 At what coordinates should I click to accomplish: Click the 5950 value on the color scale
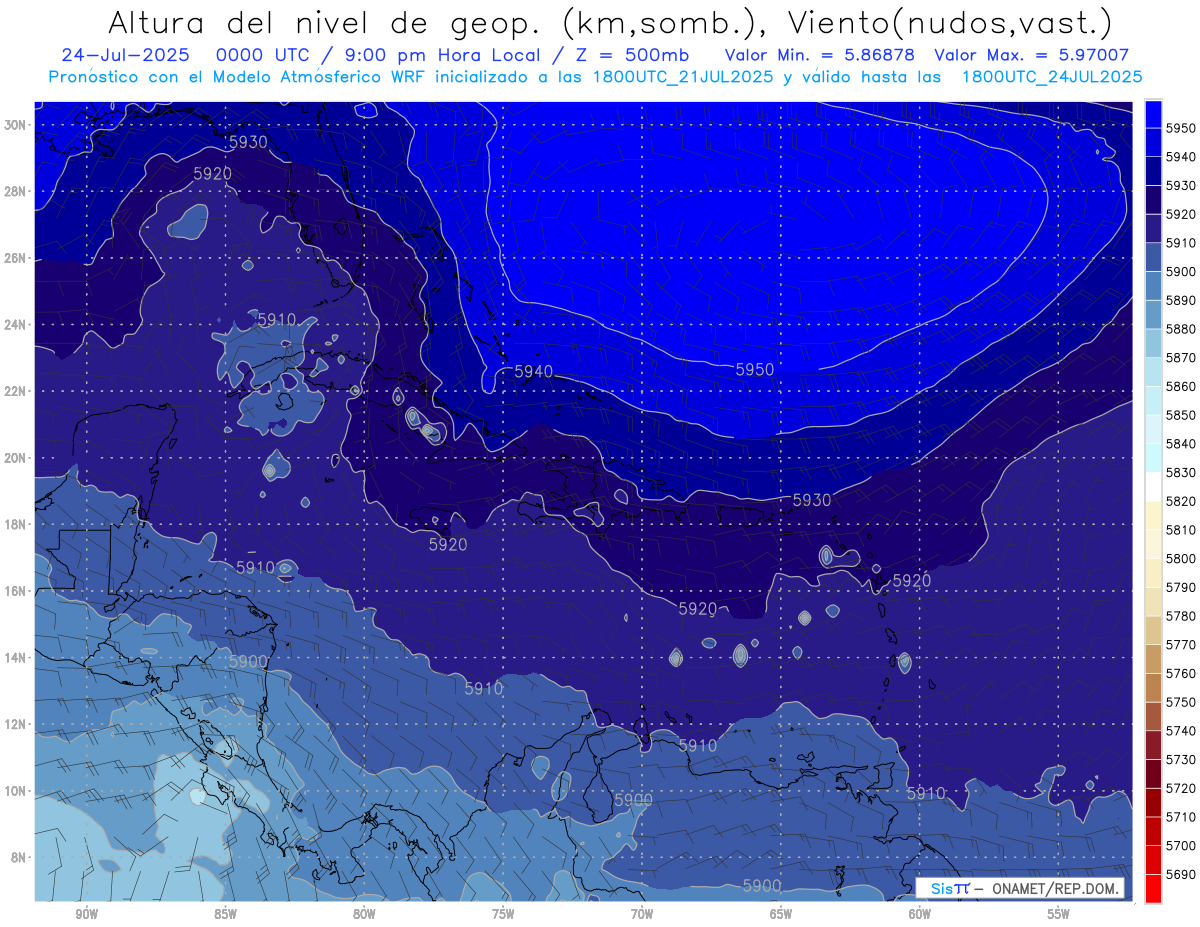[1181, 128]
